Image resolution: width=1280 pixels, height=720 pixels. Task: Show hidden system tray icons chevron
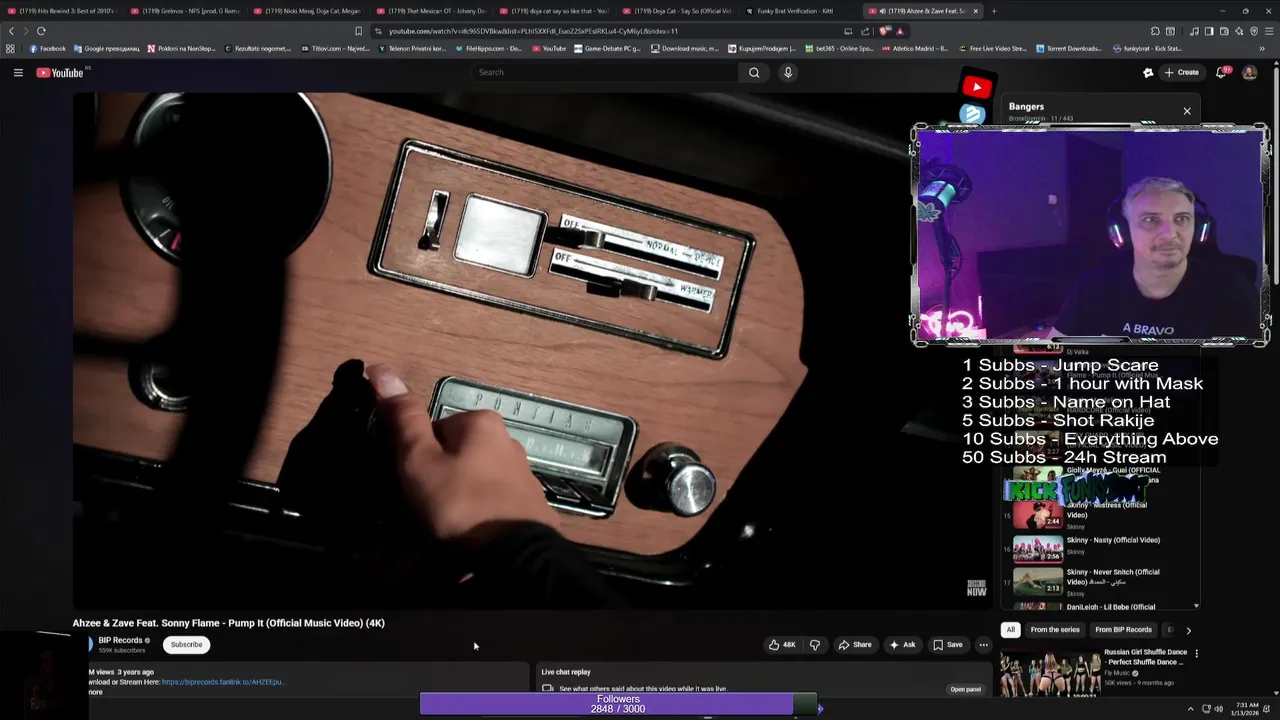coord(1190,709)
